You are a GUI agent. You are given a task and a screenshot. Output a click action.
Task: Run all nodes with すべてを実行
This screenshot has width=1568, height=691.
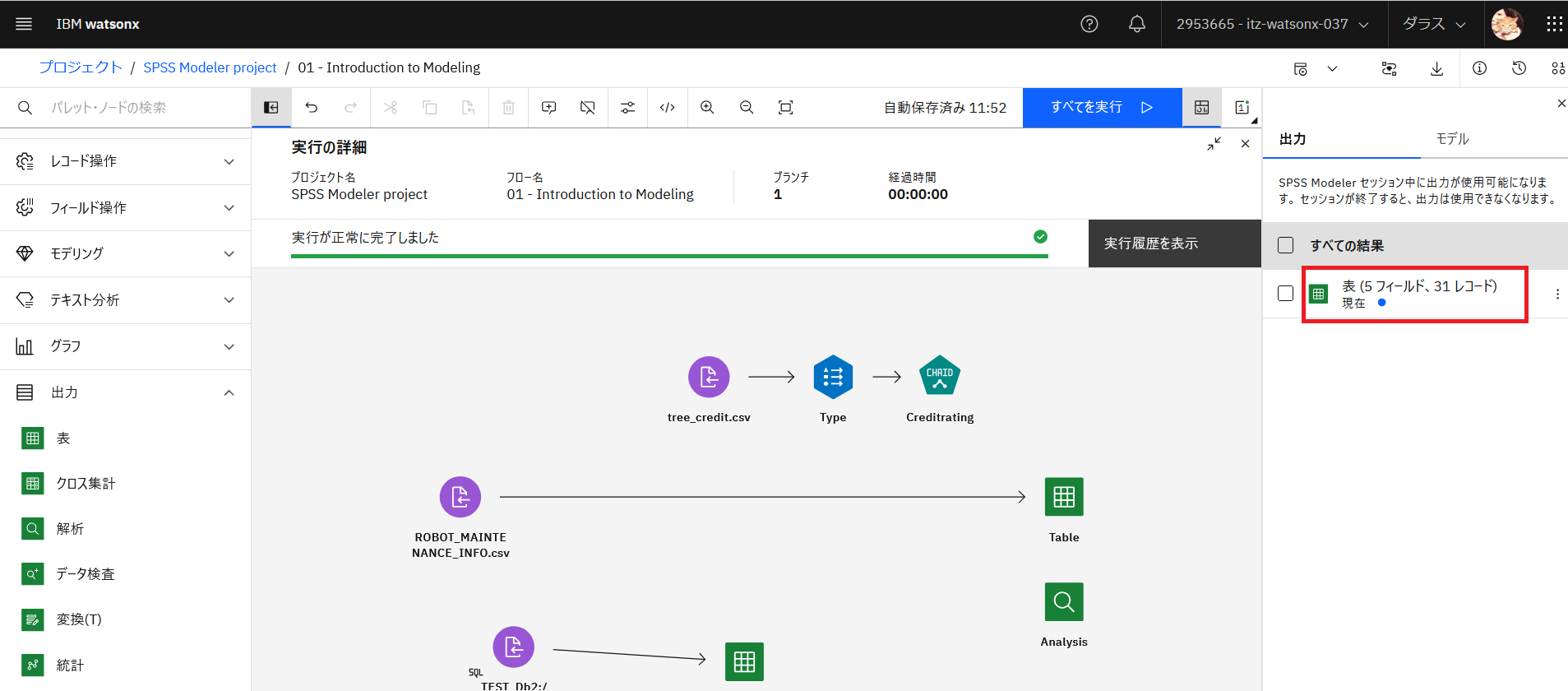[1102, 108]
